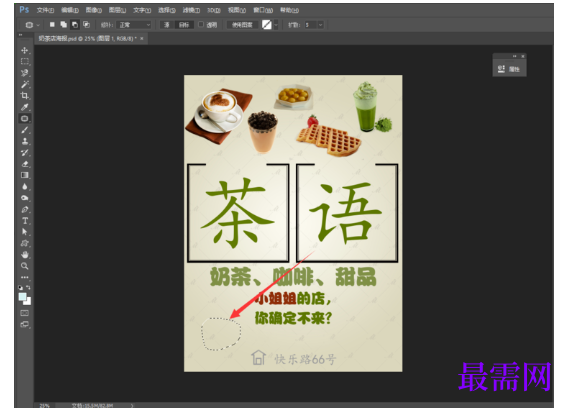Close the 奶茶店海报.psd document tab
Image resolution: width=570 pixels, height=408 pixels.
click(142, 38)
